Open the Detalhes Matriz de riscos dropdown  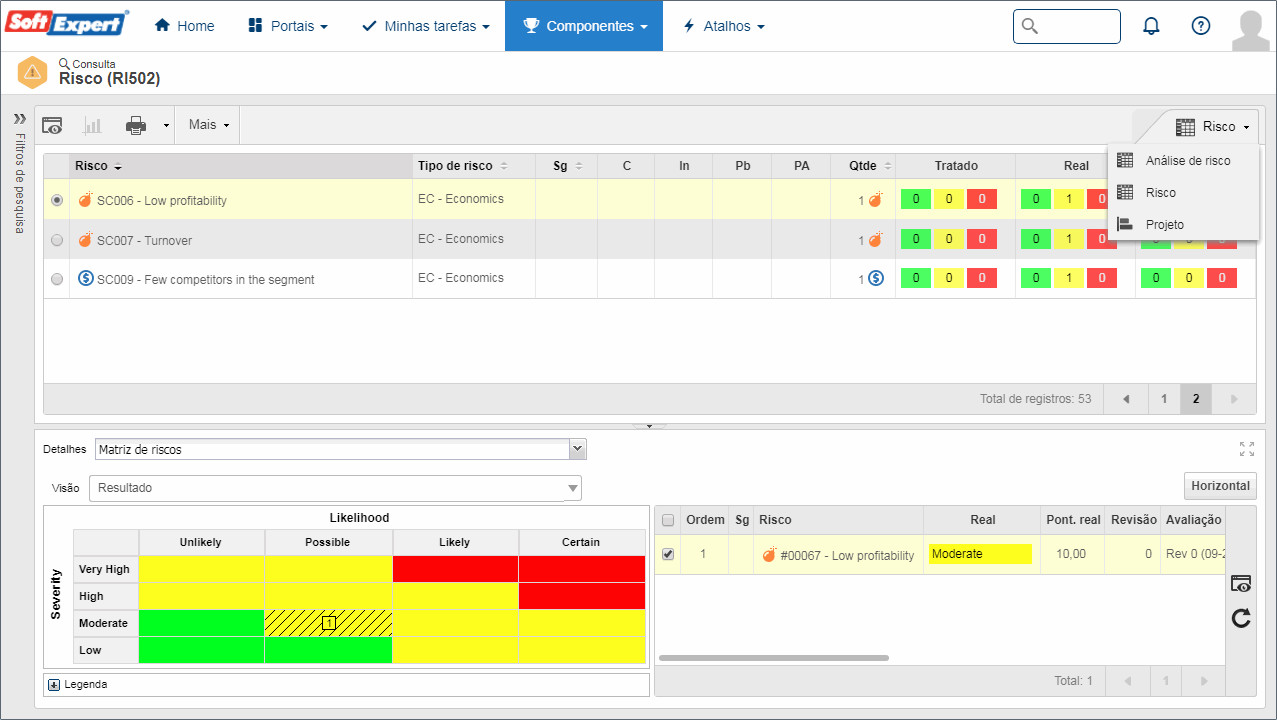pyautogui.click(x=341, y=449)
